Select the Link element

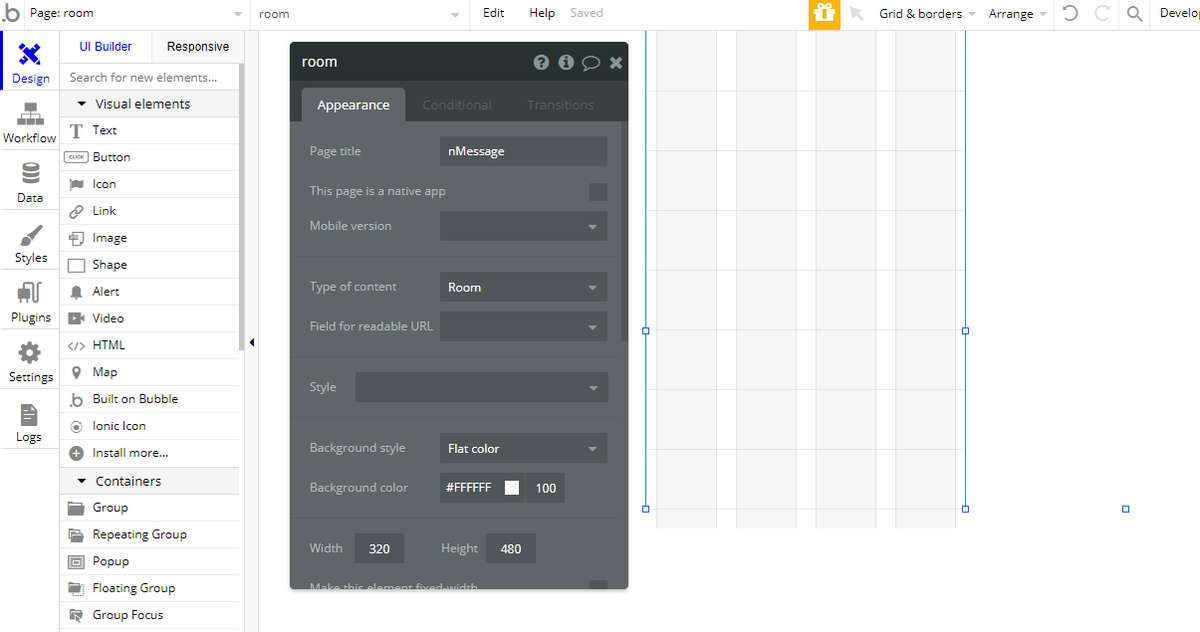pos(150,211)
